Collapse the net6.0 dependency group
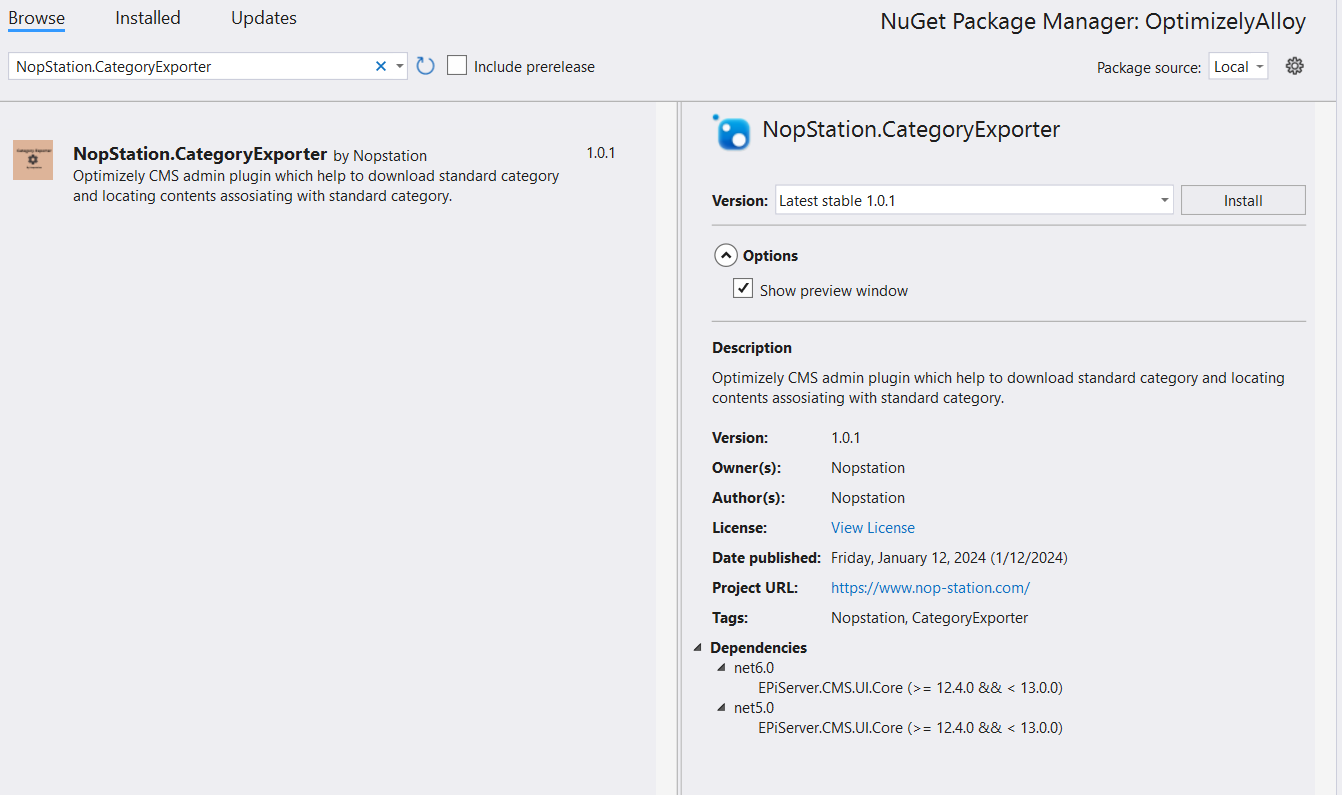Viewport: 1342px width, 795px height. 722,667
